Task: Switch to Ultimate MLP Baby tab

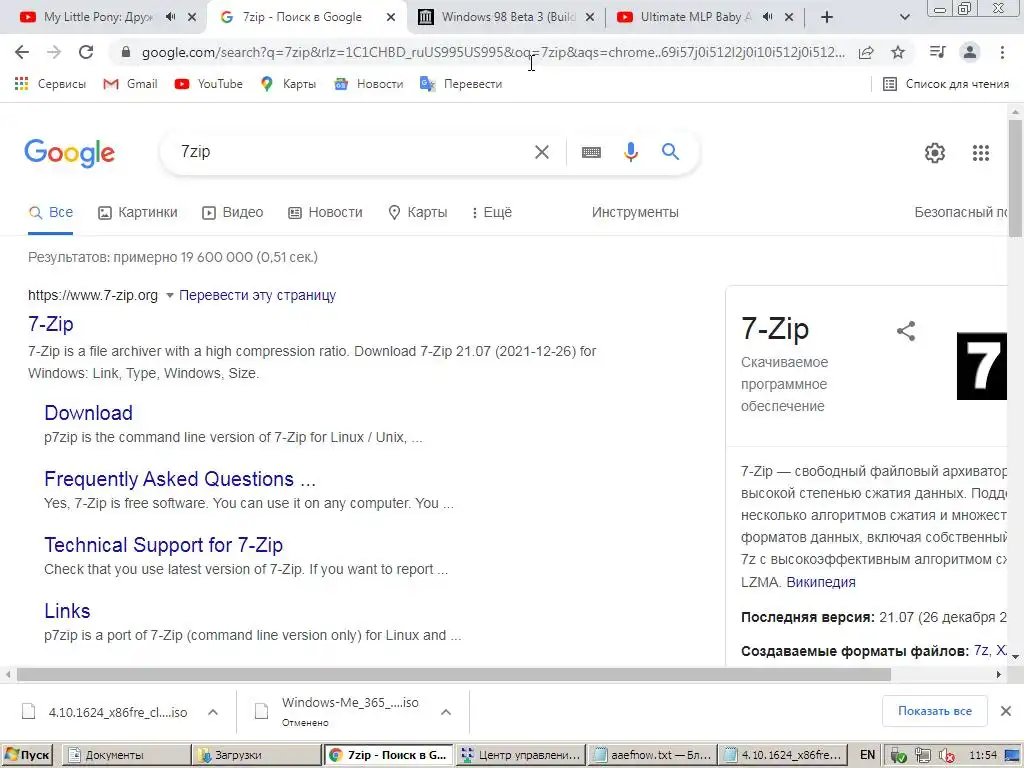Action: click(696, 18)
